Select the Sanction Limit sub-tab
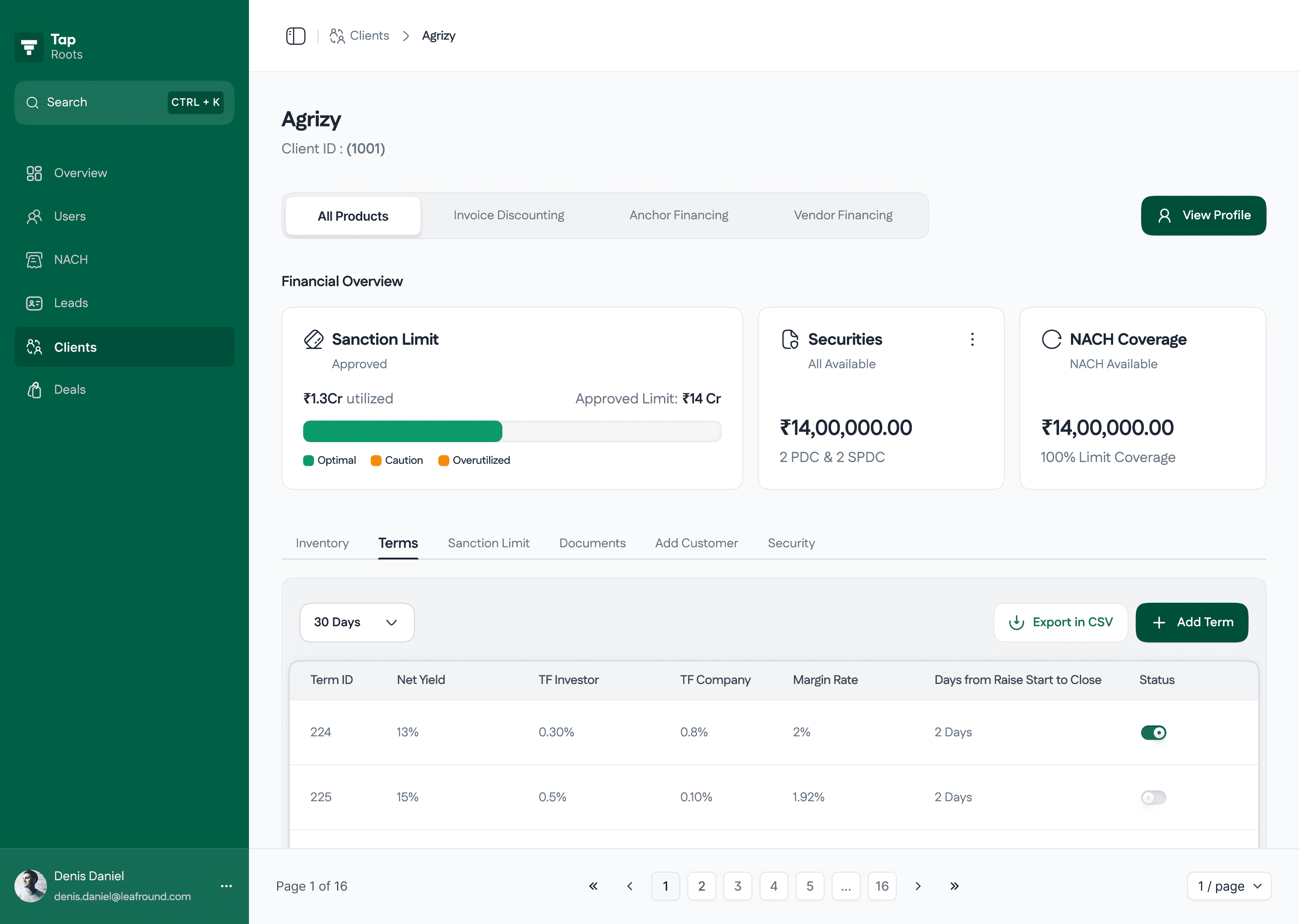The height and width of the screenshot is (924, 1299). (x=488, y=543)
